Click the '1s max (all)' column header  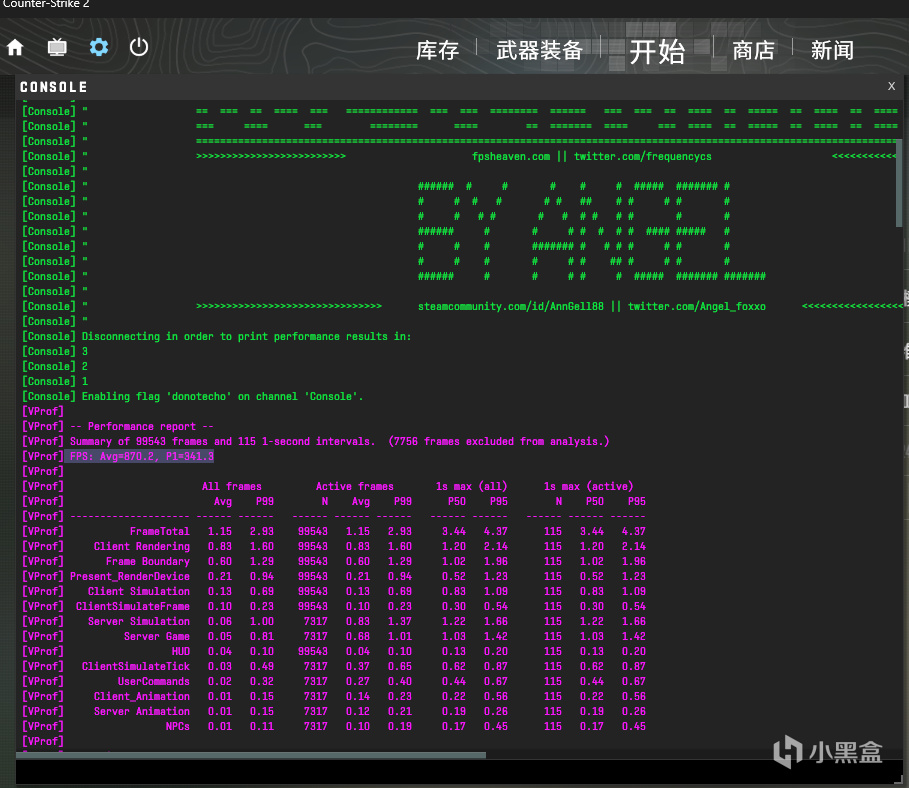471,486
